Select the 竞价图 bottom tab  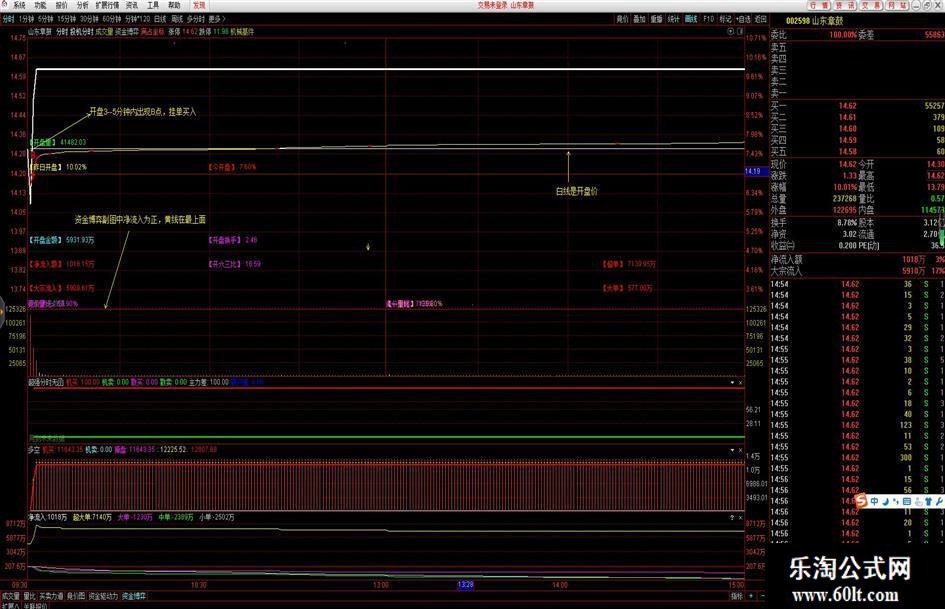pos(76,596)
